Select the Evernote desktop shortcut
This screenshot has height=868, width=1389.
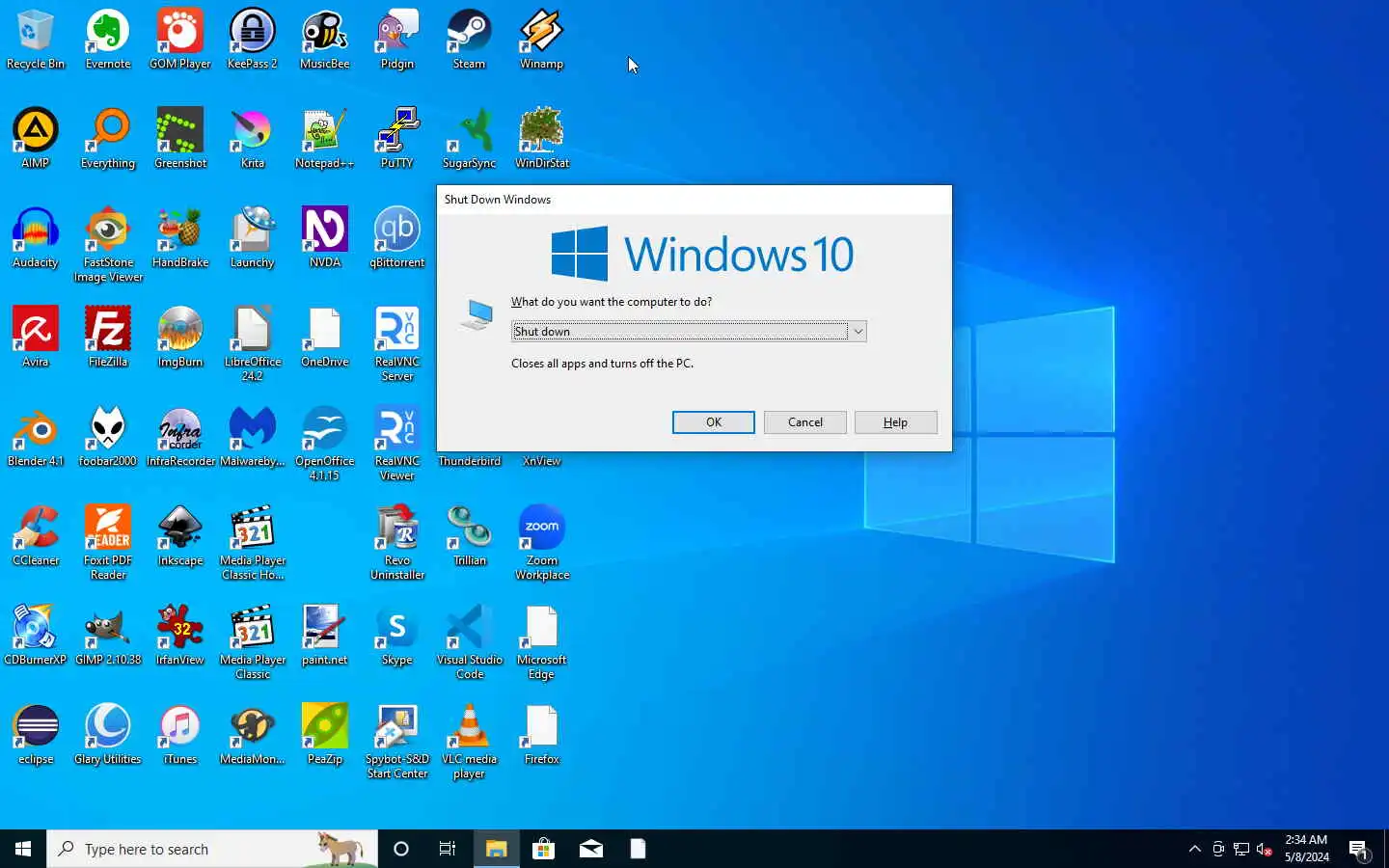point(108,40)
